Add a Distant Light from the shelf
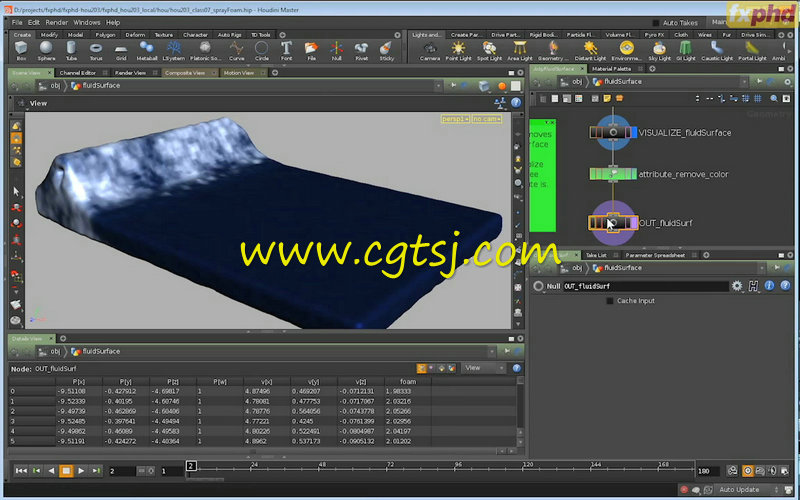This screenshot has width=800, height=500. (590, 51)
